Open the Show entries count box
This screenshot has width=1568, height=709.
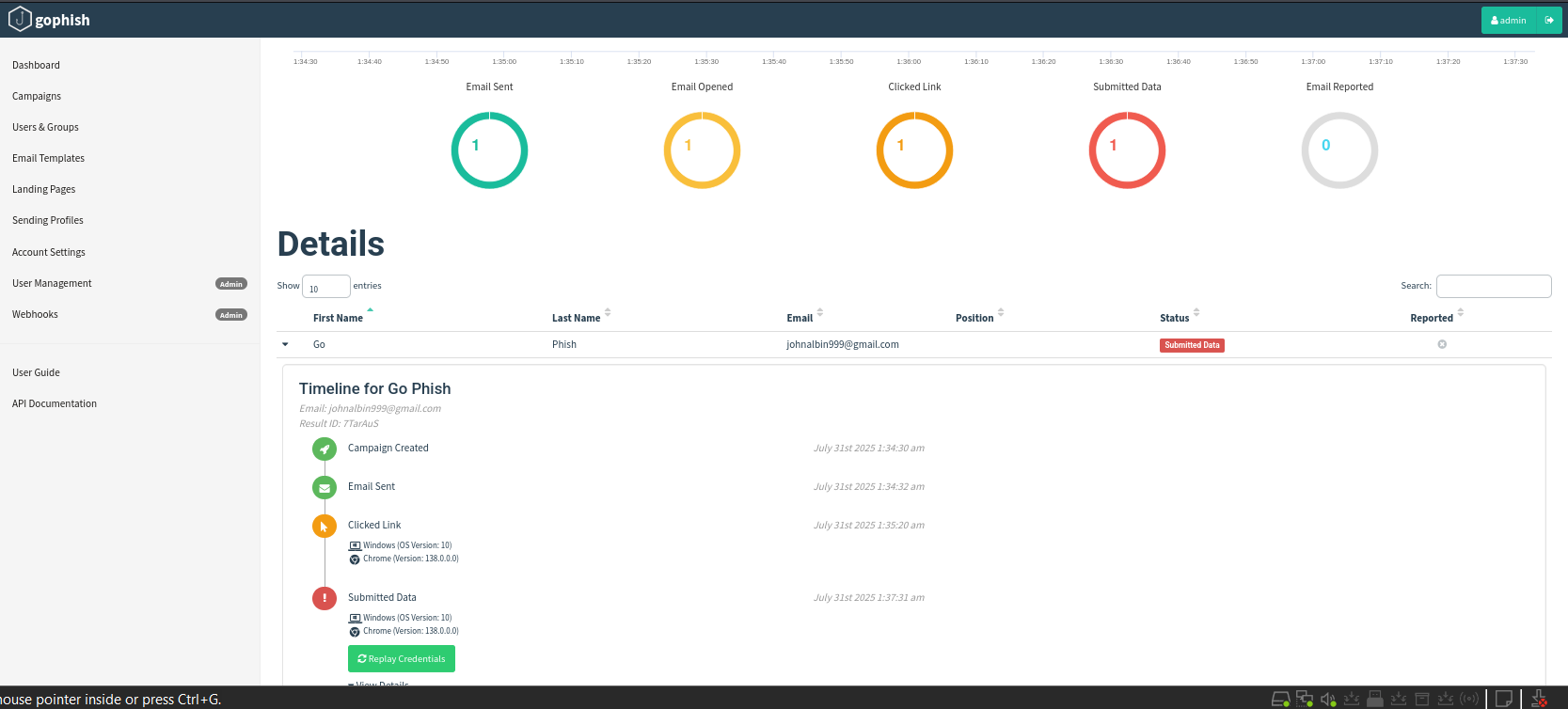[x=325, y=286]
